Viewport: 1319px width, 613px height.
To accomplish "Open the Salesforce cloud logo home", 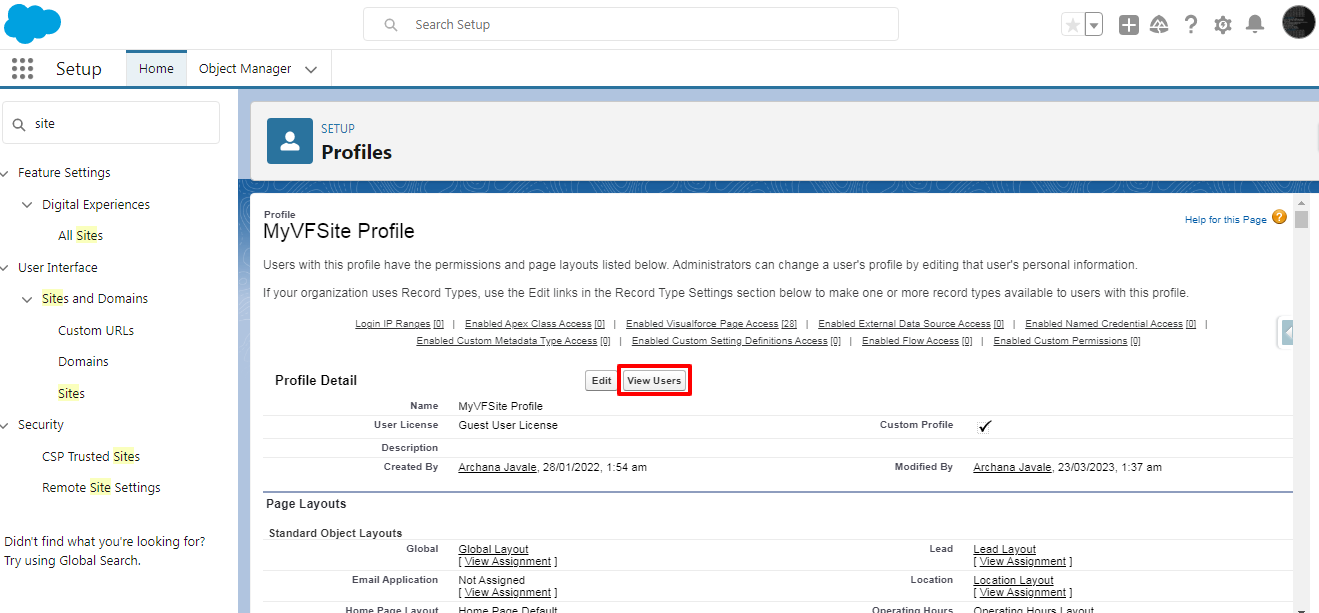I will click(33, 23).
